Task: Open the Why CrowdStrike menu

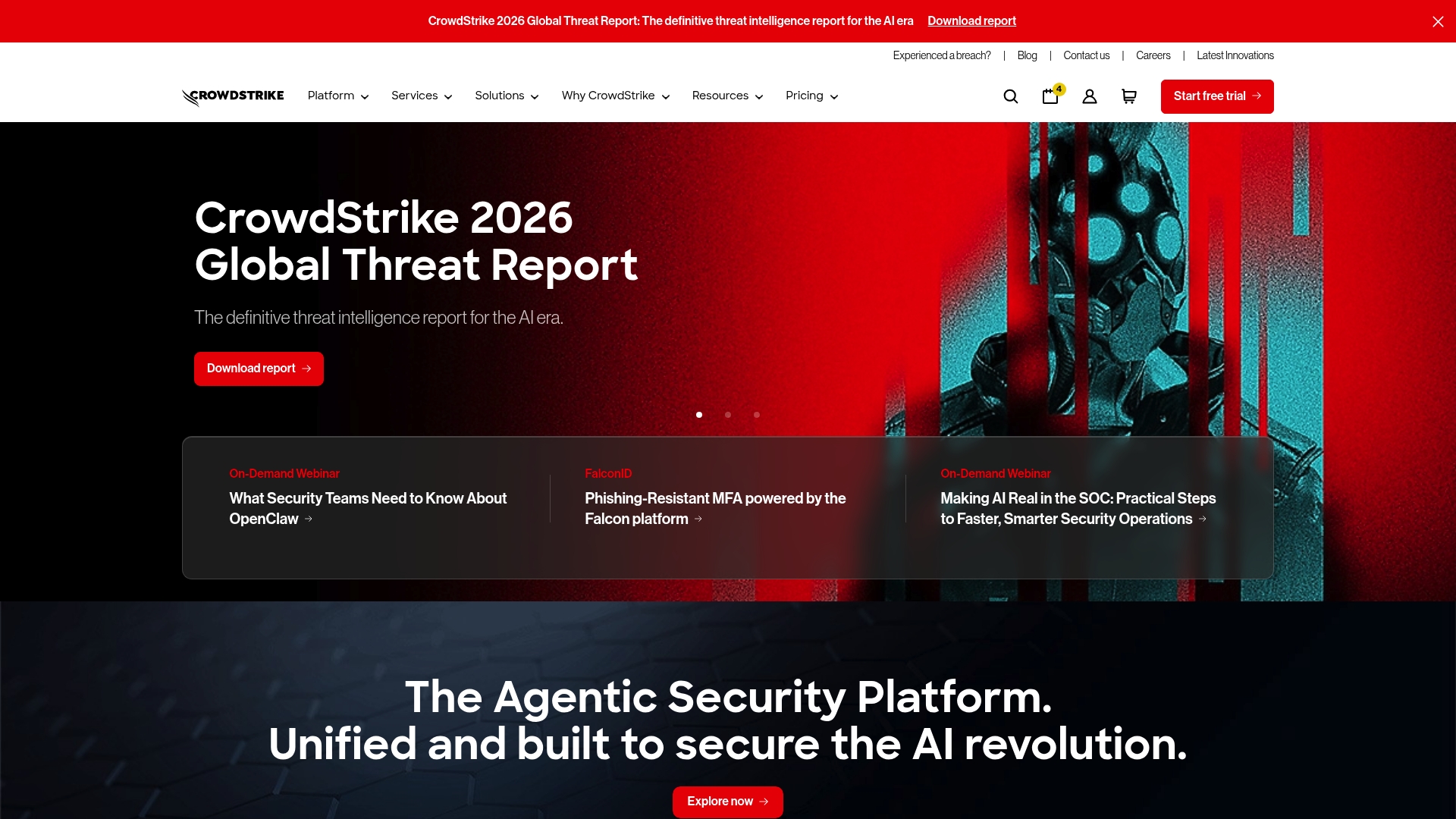Action: (615, 96)
